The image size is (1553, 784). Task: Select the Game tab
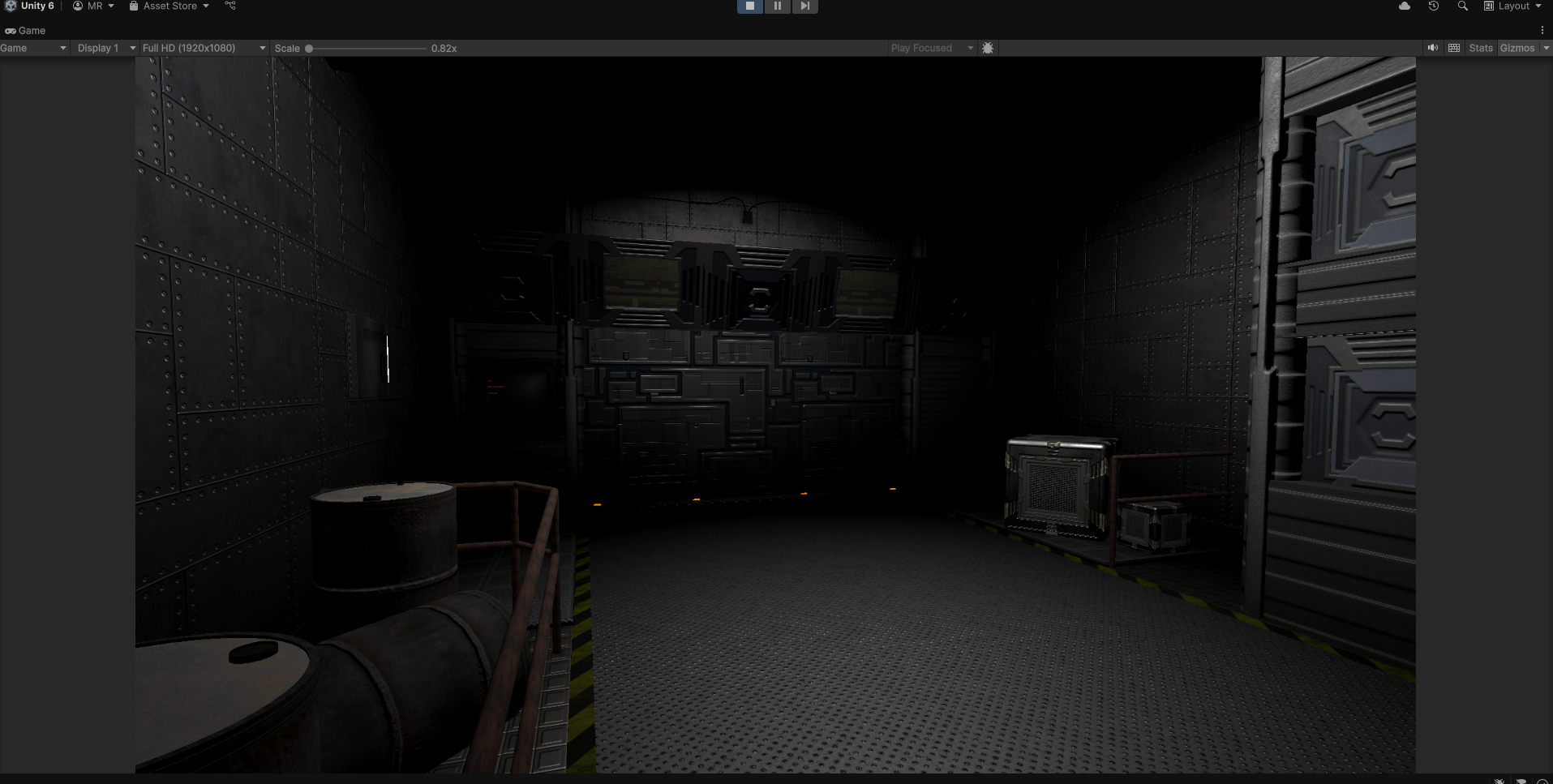click(26, 30)
